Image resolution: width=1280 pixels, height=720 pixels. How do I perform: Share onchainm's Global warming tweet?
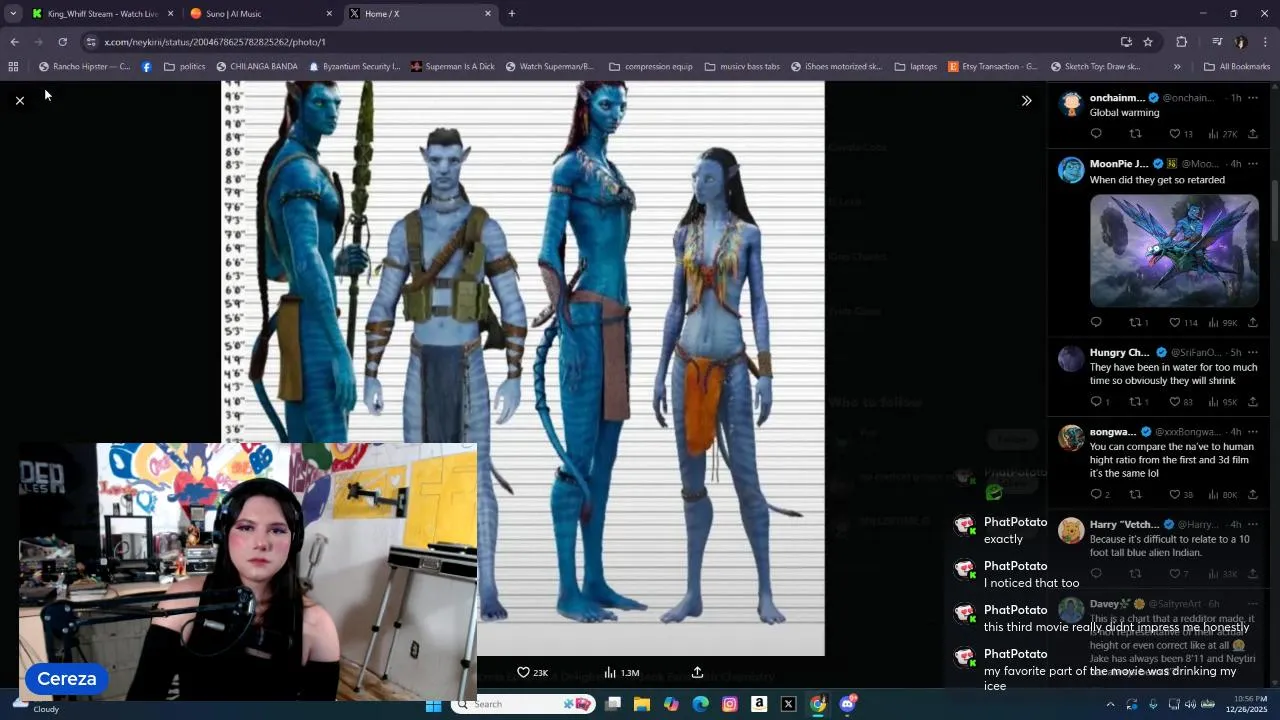tap(1252, 133)
